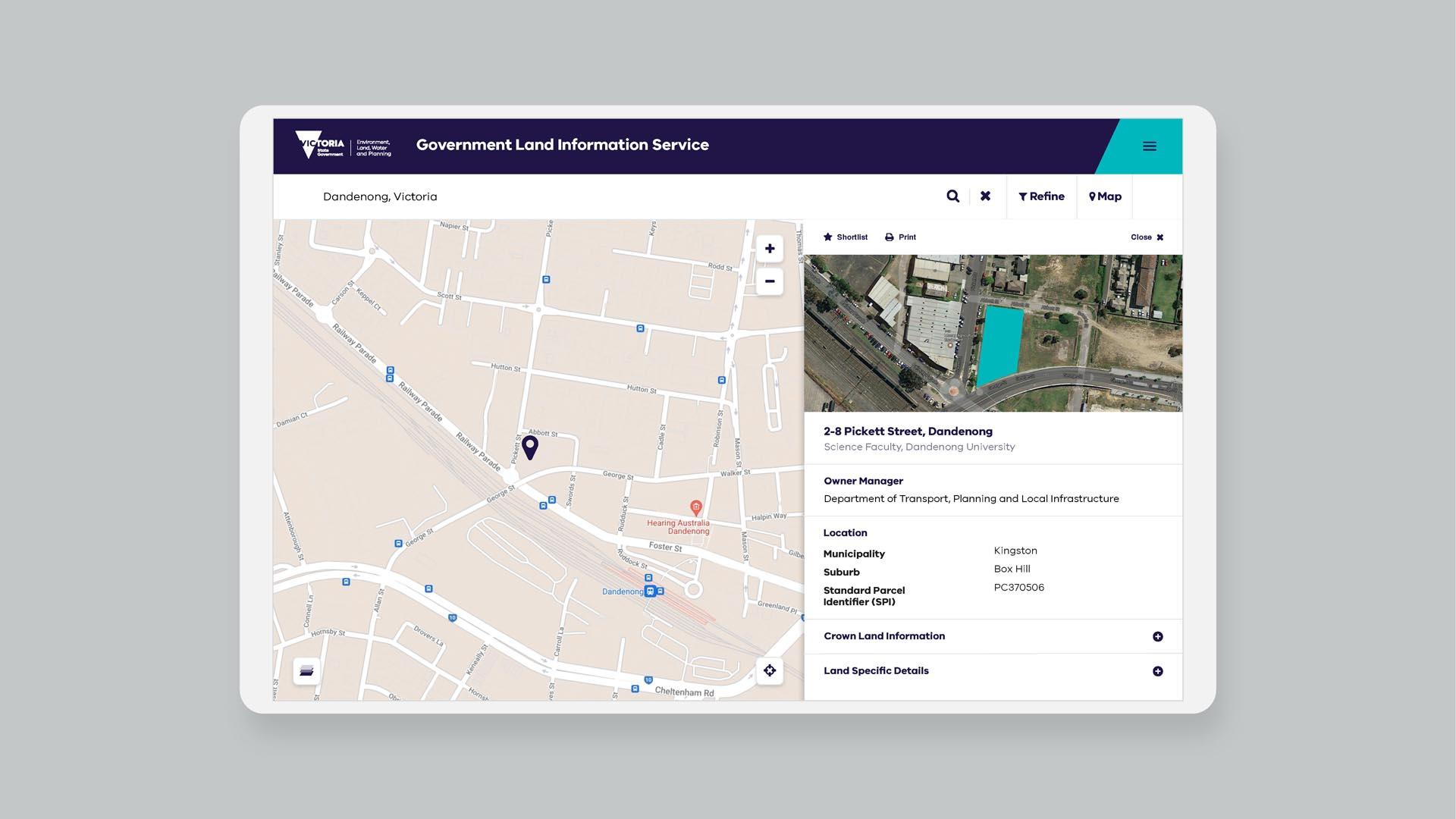1456x819 pixels.
Task: Click the aerial photo of parcel
Action: [993, 334]
